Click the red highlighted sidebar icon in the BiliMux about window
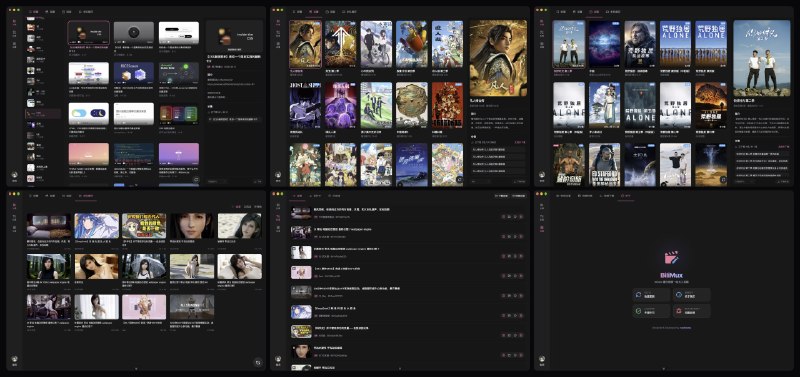 tap(542, 228)
